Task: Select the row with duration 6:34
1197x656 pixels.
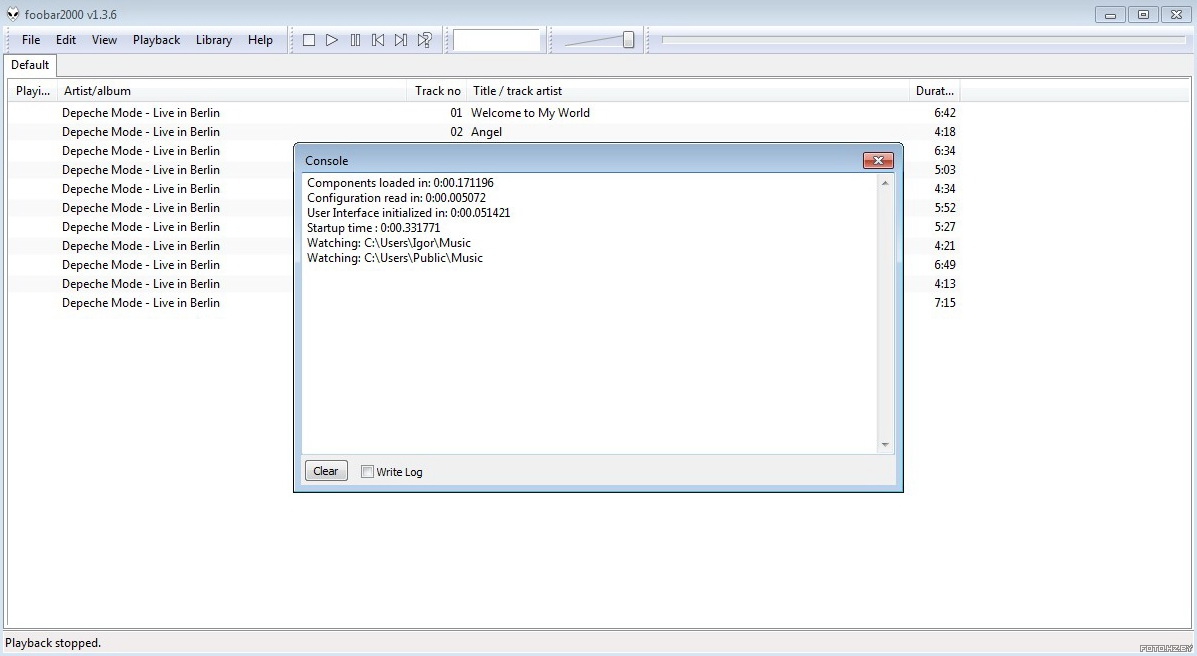Action: (945, 150)
